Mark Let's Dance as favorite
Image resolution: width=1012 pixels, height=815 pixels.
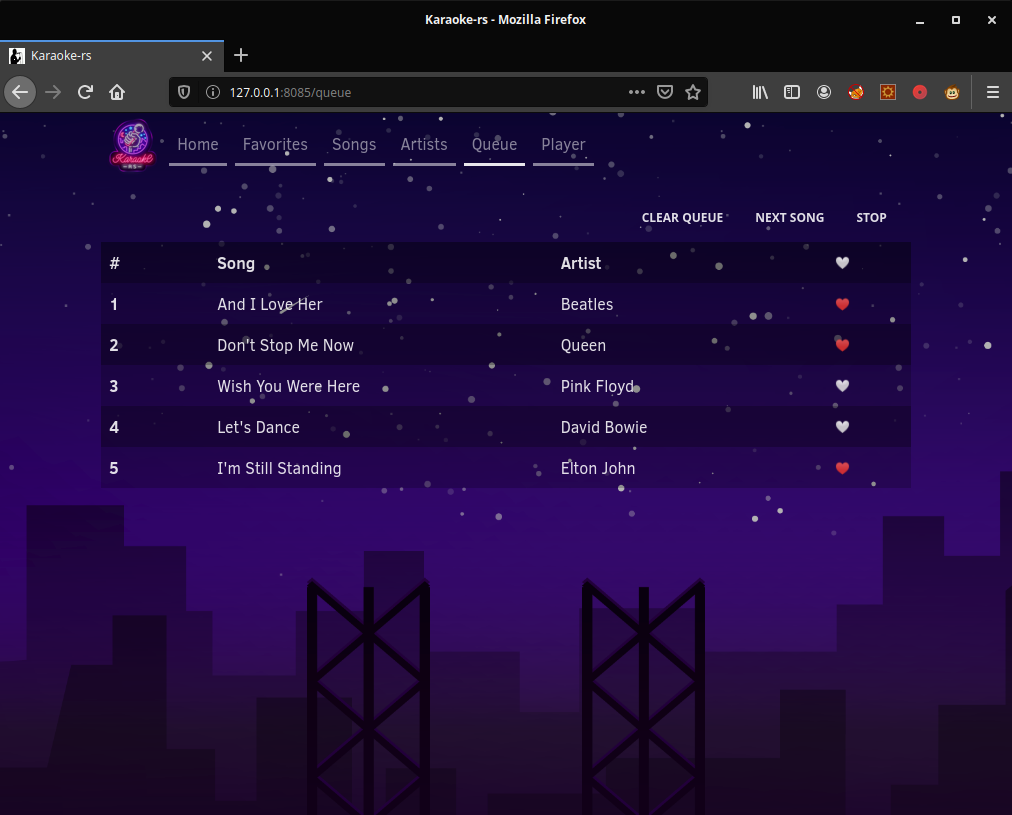pyautogui.click(x=842, y=427)
